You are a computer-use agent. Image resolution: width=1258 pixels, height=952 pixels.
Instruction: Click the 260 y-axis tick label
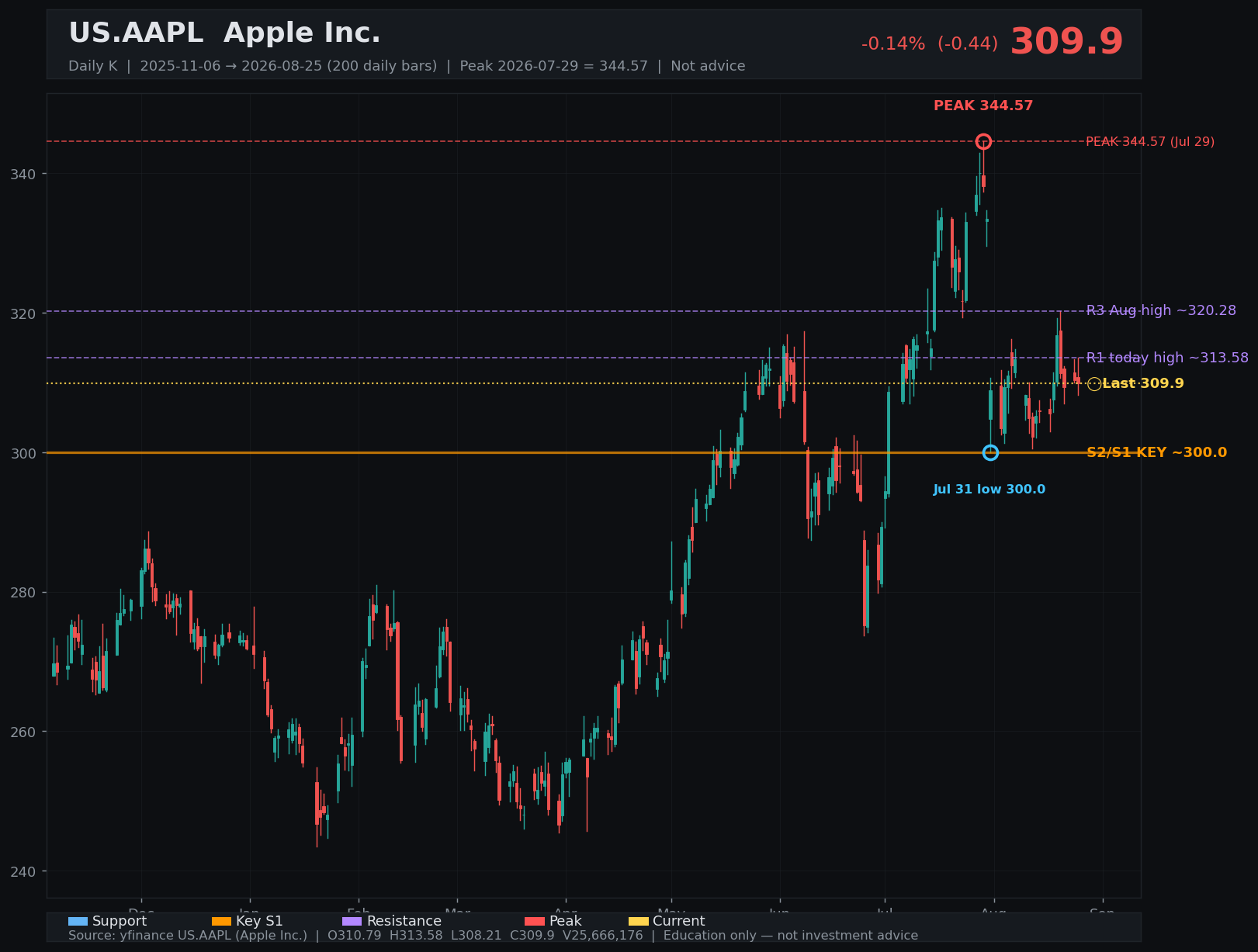pos(23,732)
